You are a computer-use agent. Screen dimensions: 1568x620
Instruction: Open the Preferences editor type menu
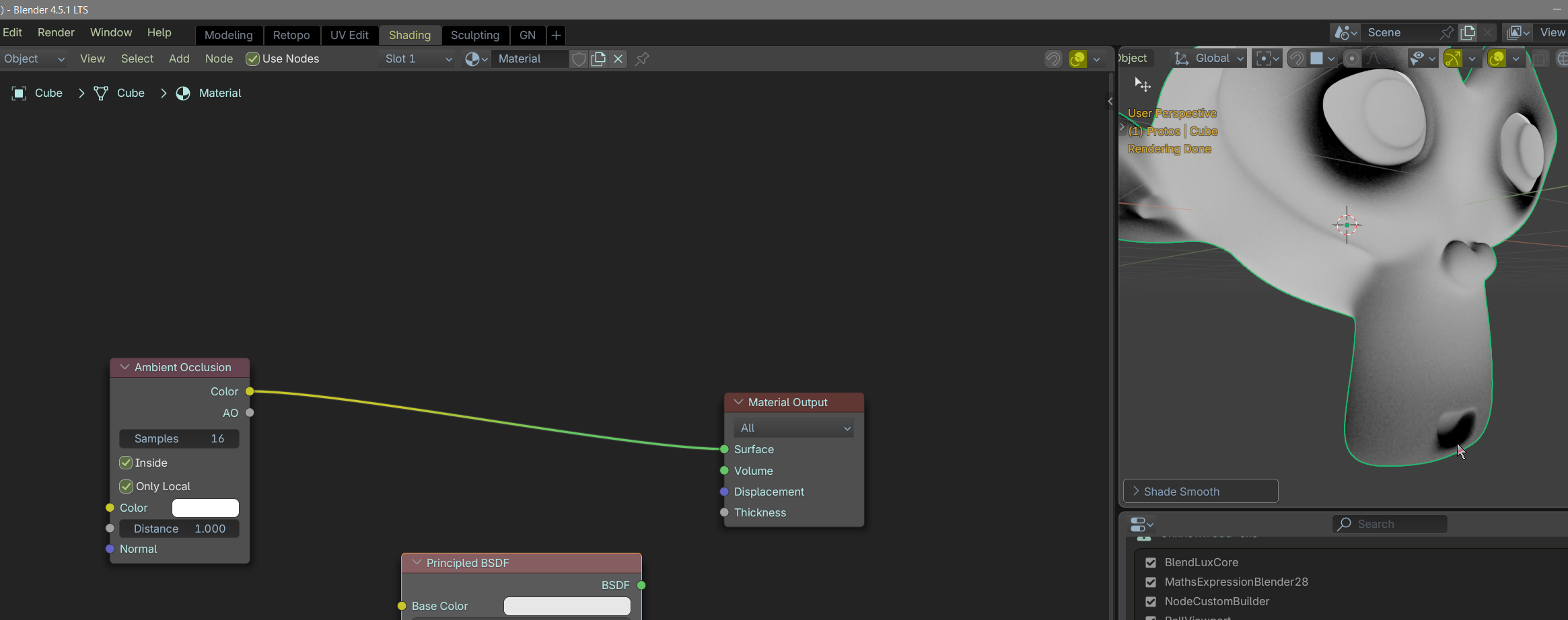[1142, 524]
